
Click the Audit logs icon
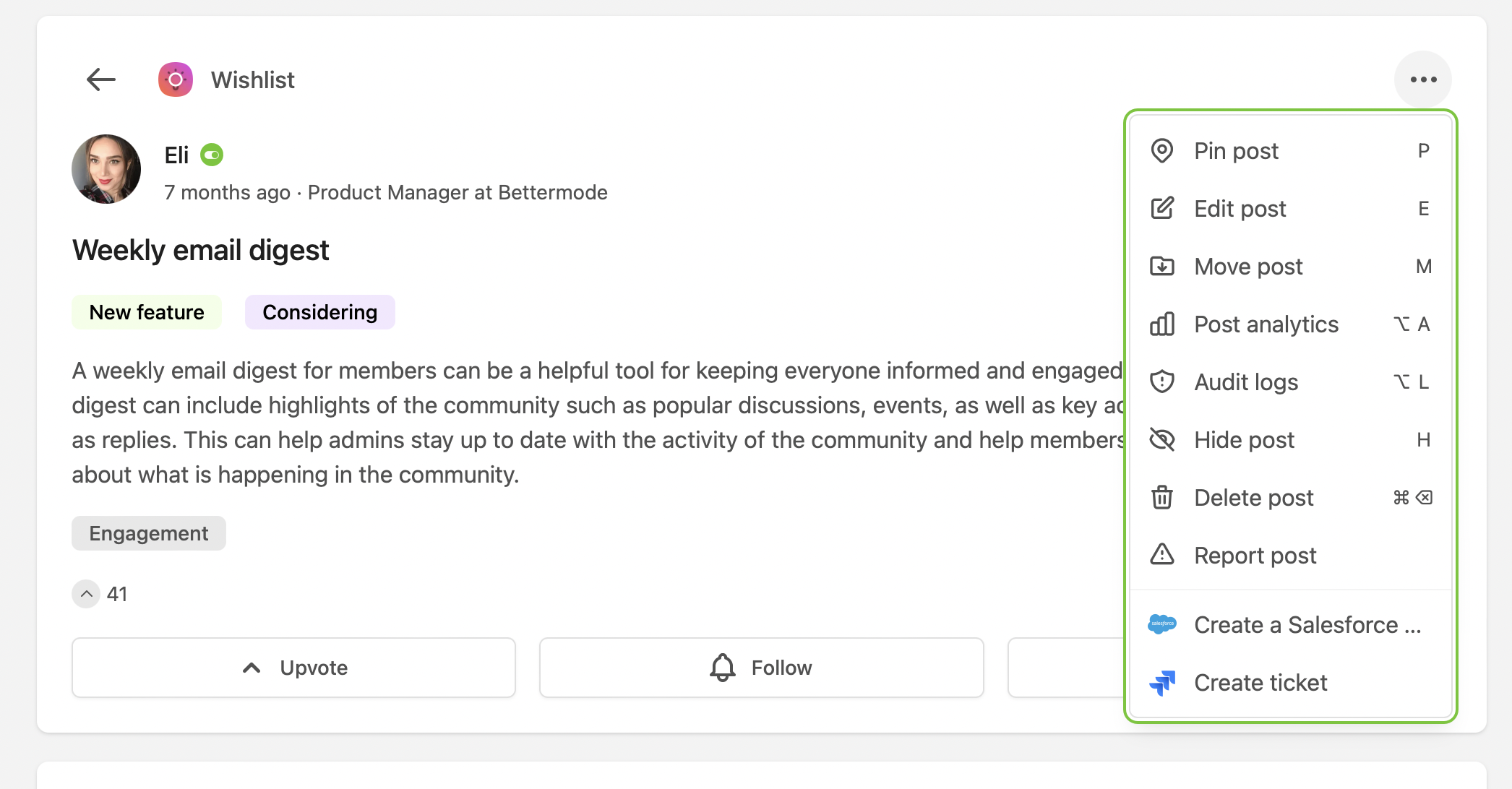point(1162,382)
